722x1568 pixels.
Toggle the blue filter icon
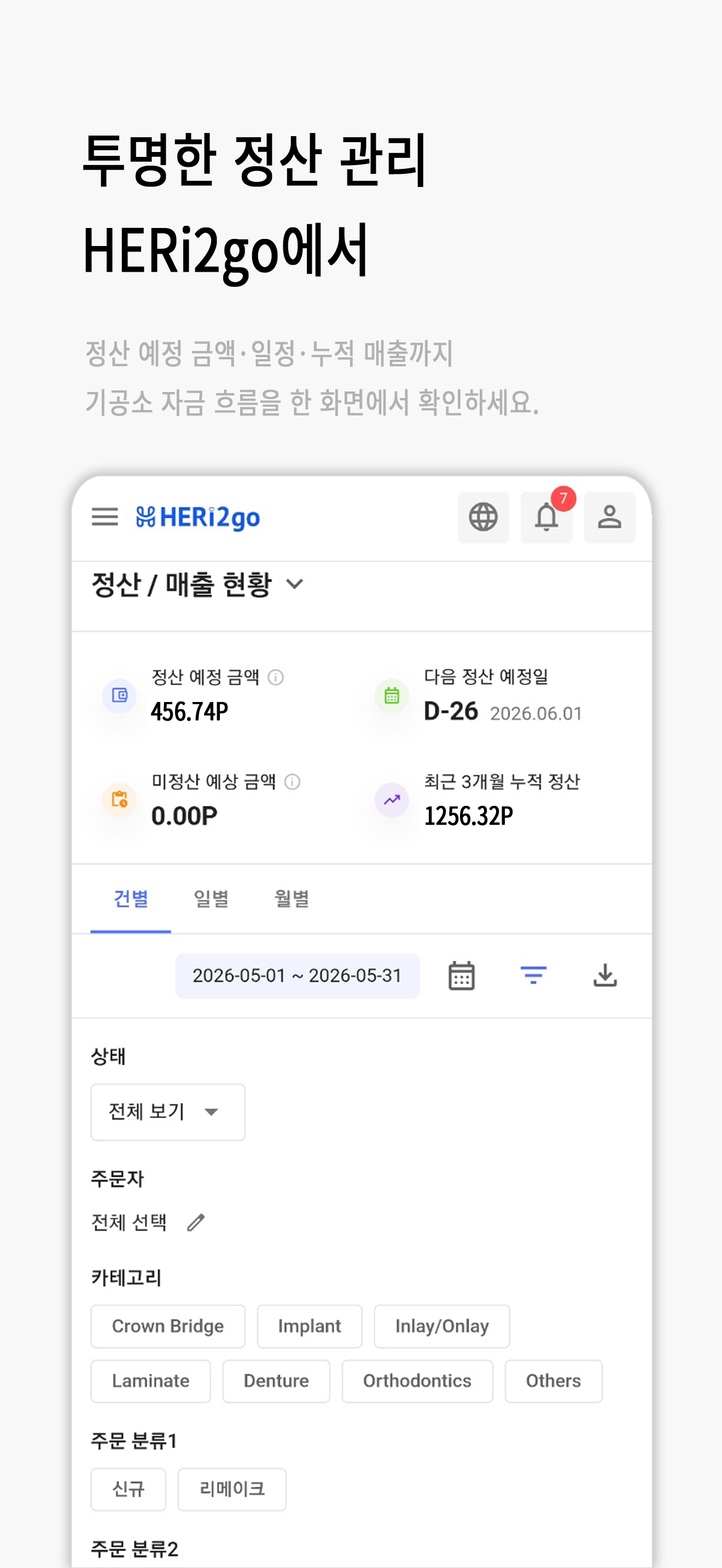click(533, 975)
